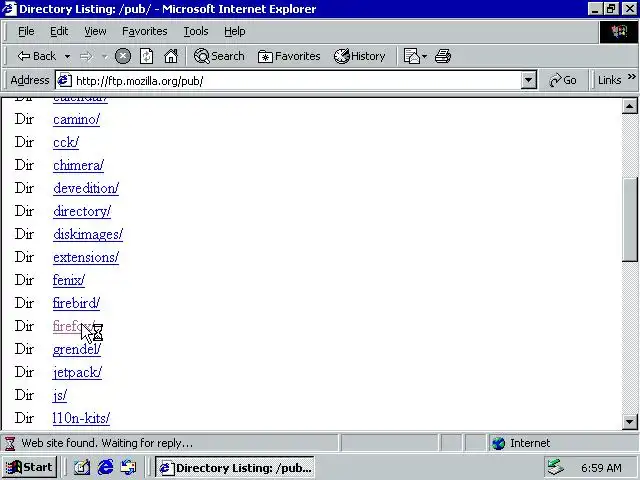
Task: Open the File menu
Action: tap(26, 31)
